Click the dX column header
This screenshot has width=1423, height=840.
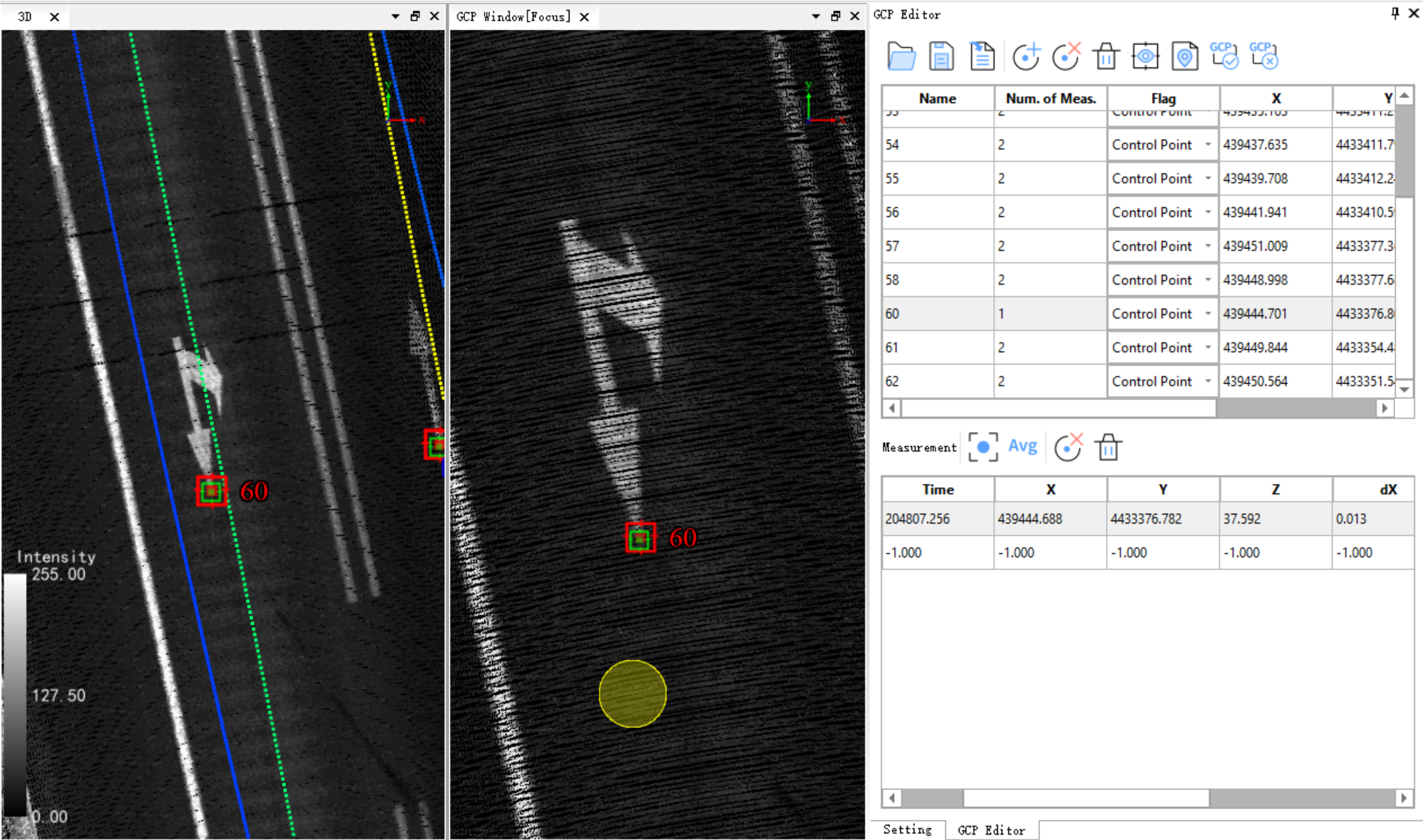[1373, 489]
